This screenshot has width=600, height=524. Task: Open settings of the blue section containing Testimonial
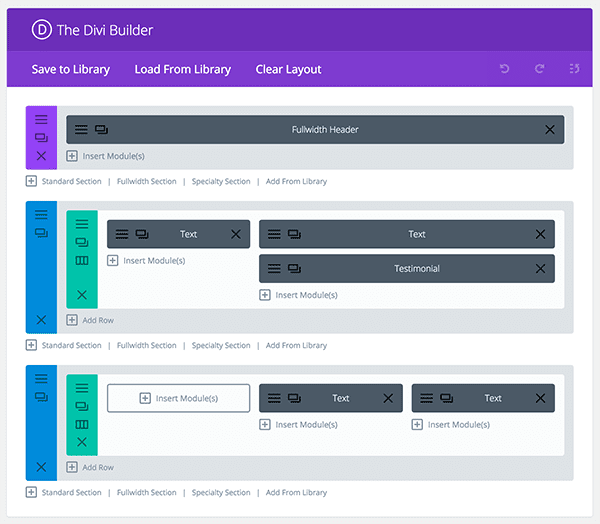[41, 214]
